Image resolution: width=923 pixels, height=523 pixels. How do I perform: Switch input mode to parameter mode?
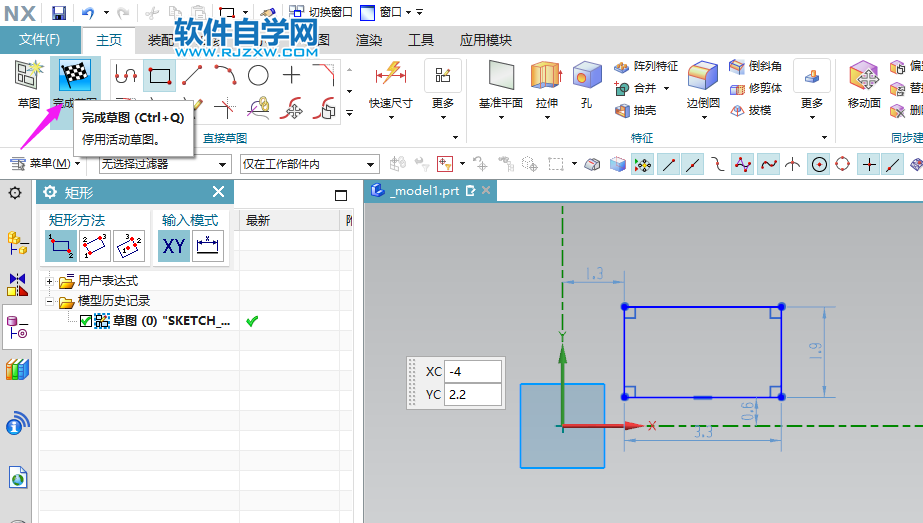208,245
